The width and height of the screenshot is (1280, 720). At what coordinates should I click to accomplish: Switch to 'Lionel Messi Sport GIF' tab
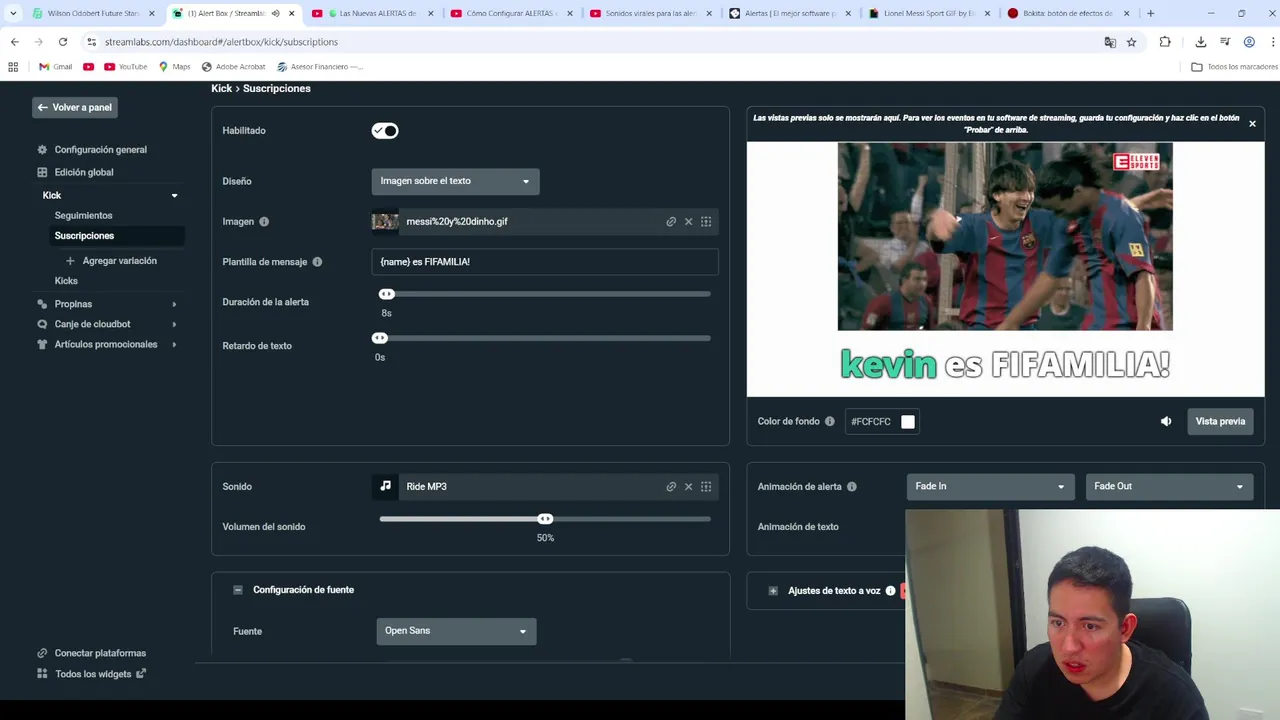[927, 13]
